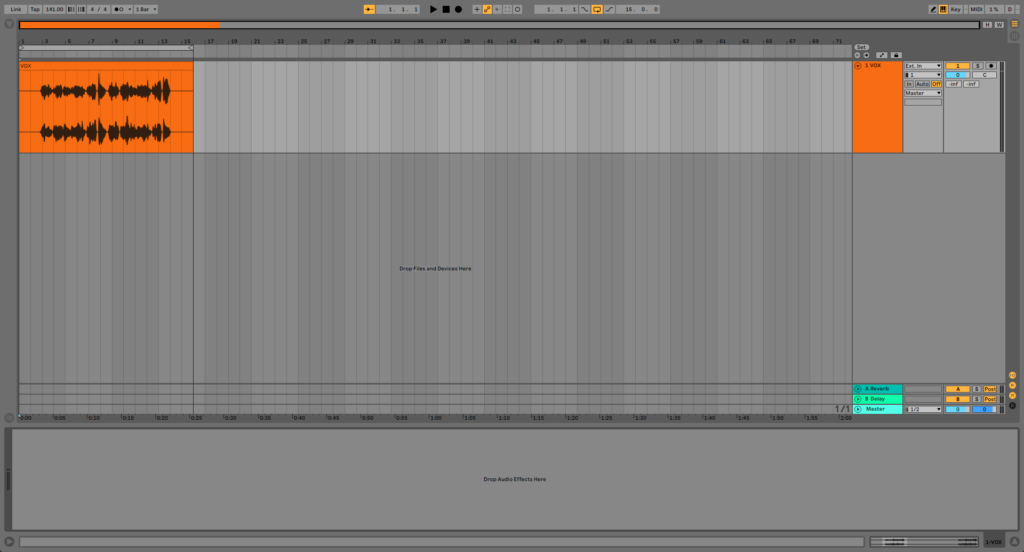Open Master output 1/2 dropdown
Screen dimensions: 1024x552
[x=923, y=410]
